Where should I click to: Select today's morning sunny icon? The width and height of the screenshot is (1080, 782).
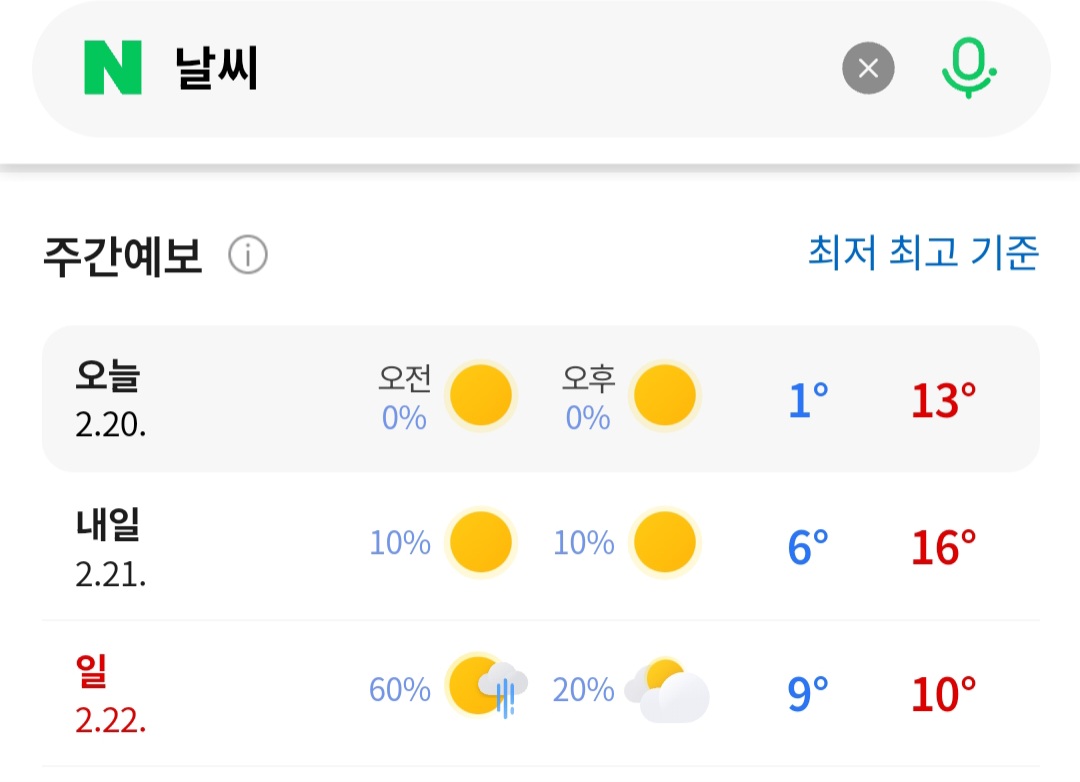click(x=480, y=396)
